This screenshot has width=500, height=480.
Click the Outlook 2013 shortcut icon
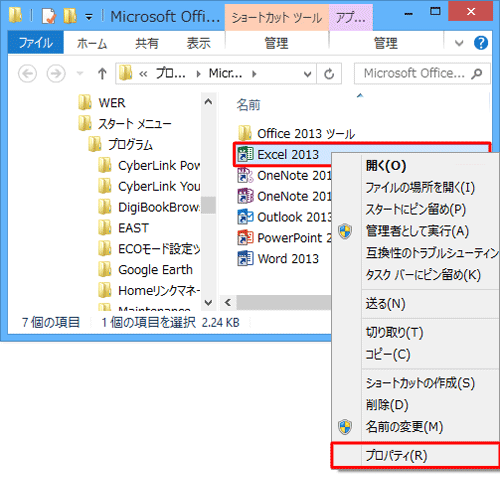tap(245, 217)
